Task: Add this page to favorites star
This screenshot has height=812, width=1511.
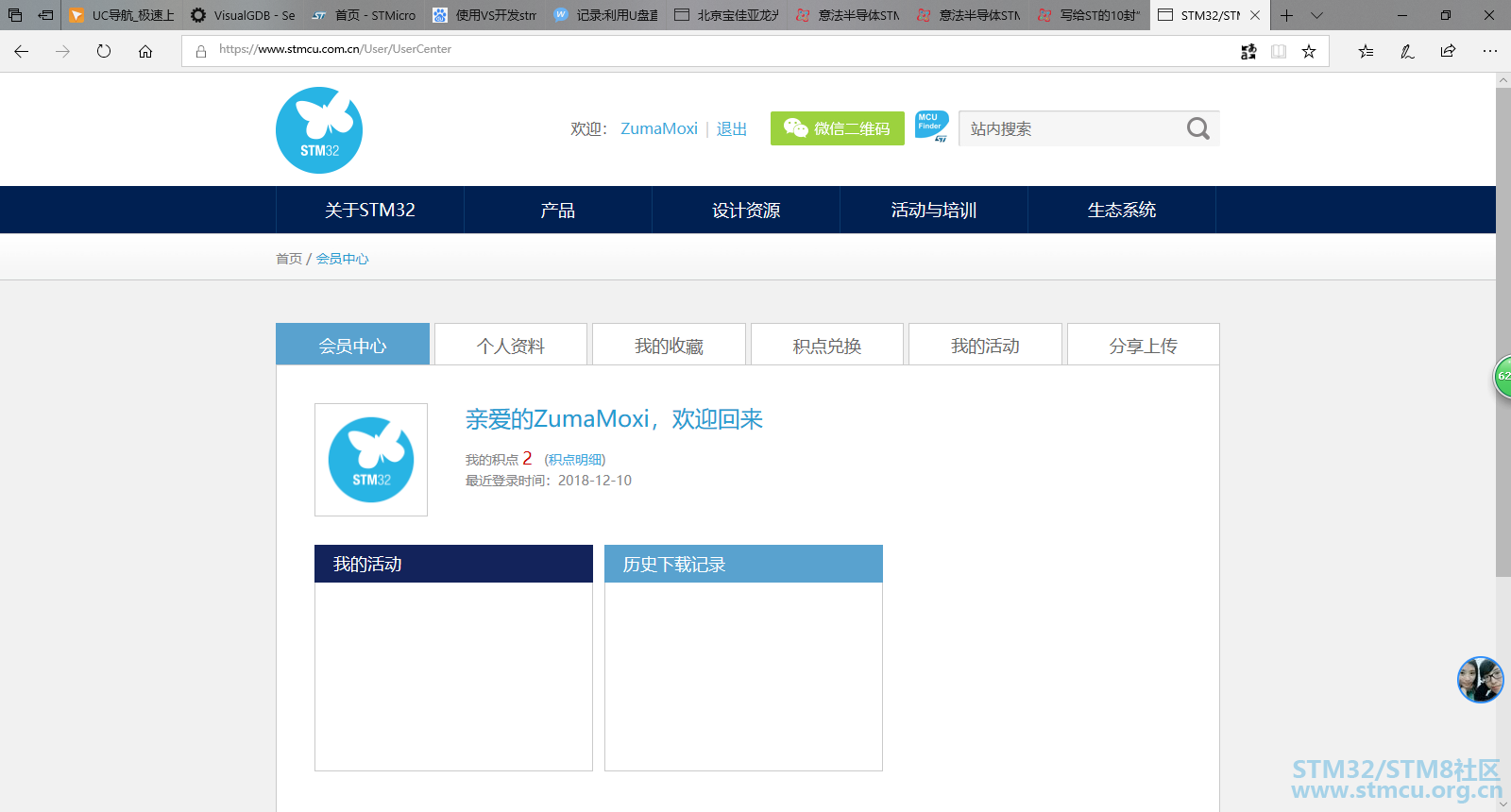Action: coord(1309,52)
